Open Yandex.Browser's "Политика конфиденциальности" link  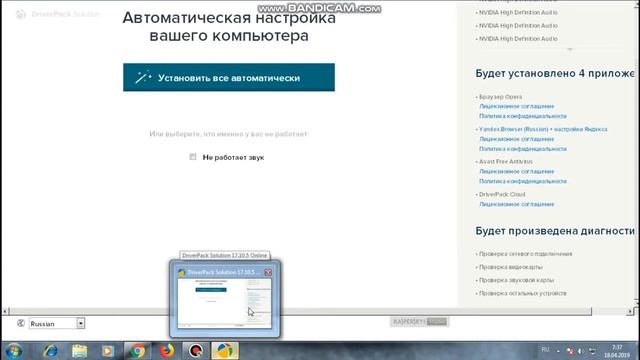(522, 149)
